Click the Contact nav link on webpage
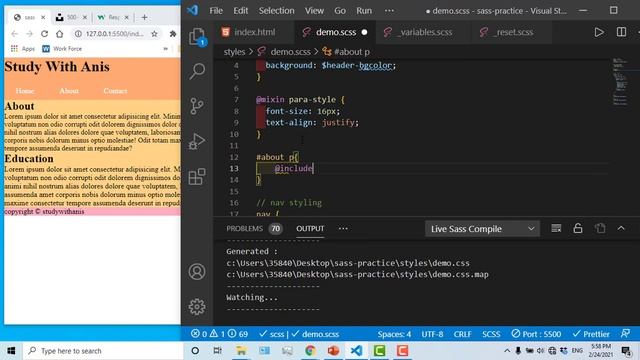The width and height of the screenshot is (640, 360). click(x=115, y=91)
